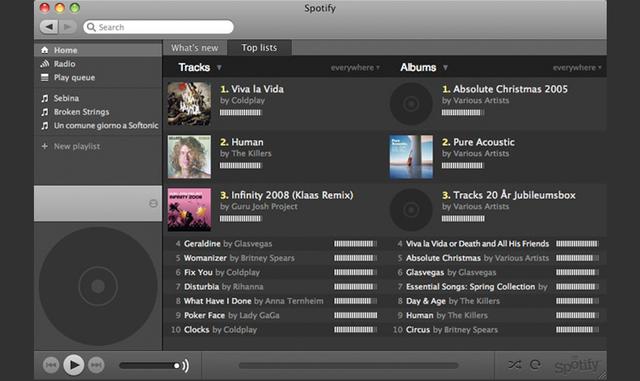Click the speaker icon beside the volume

click(x=186, y=365)
